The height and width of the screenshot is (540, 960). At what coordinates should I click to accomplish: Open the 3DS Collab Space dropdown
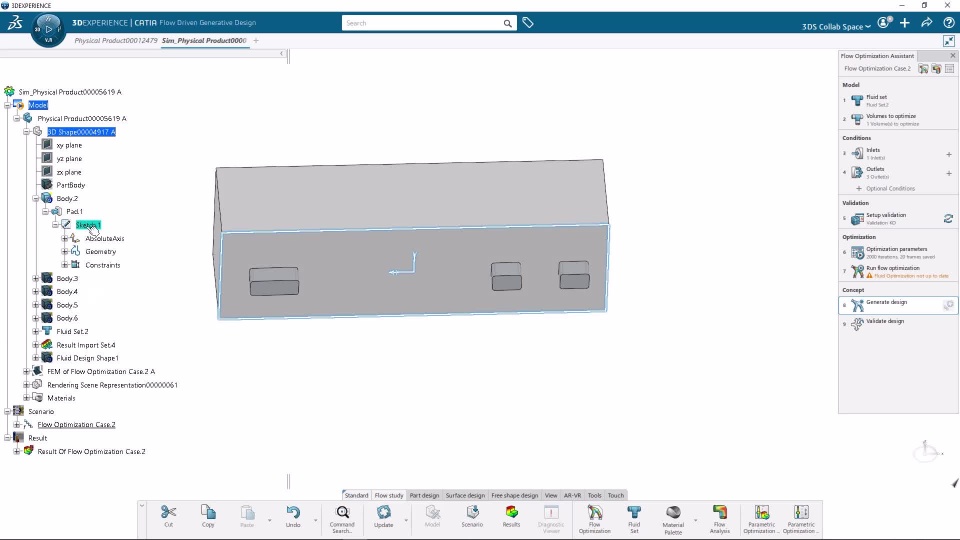pyautogui.click(x=836, y=26)
